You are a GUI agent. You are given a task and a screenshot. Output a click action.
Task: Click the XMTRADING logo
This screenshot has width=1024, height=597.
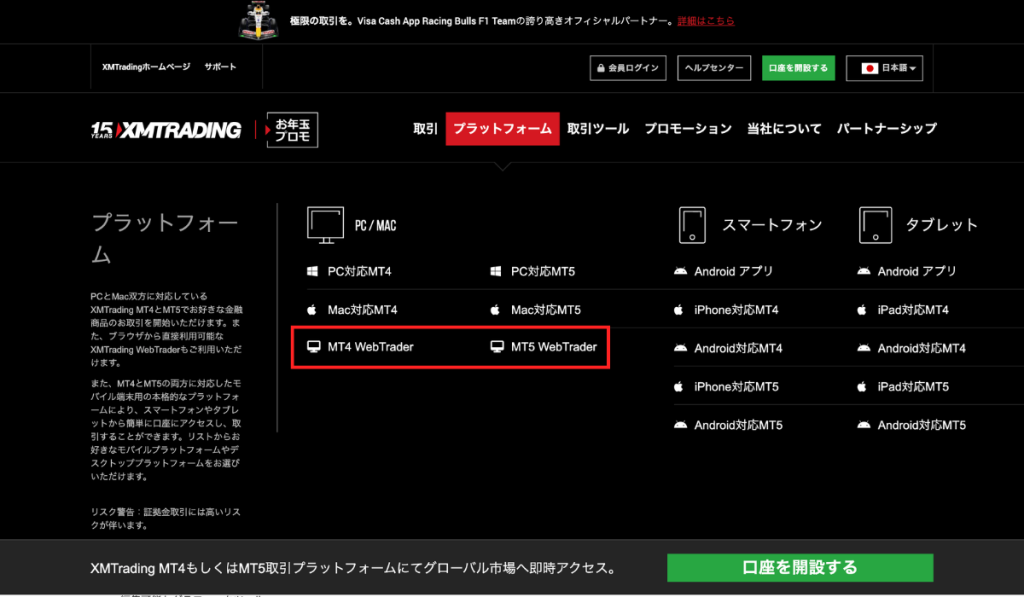pos(163,128)
